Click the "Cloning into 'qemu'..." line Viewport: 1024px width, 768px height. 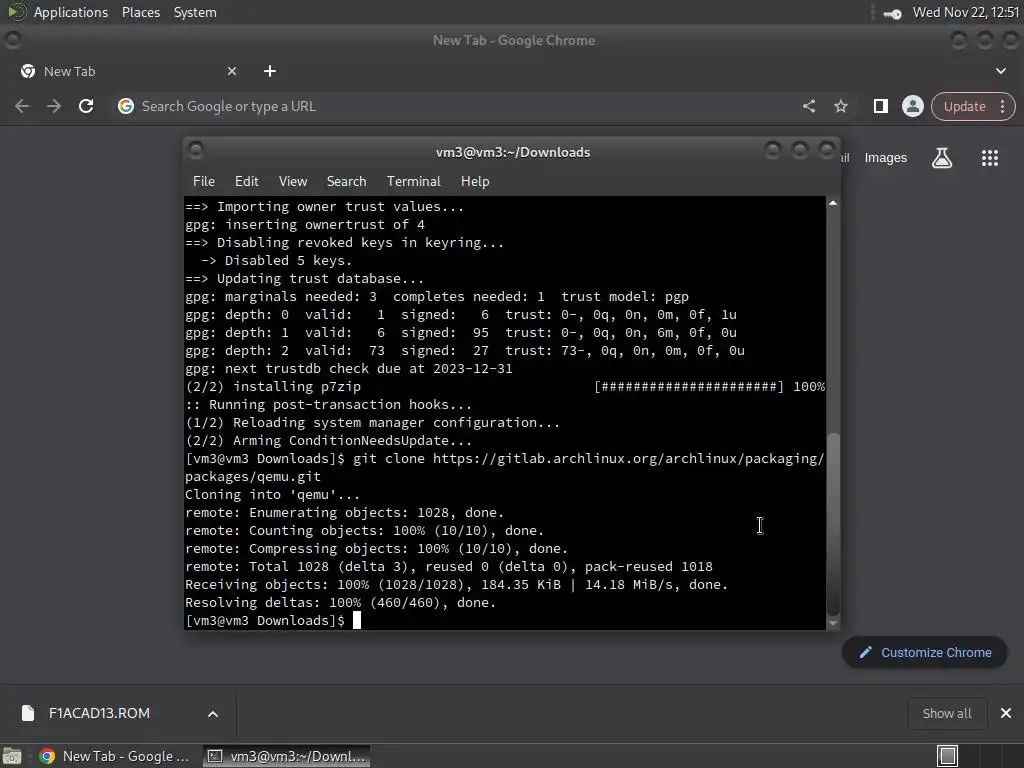tap(272, 494)
